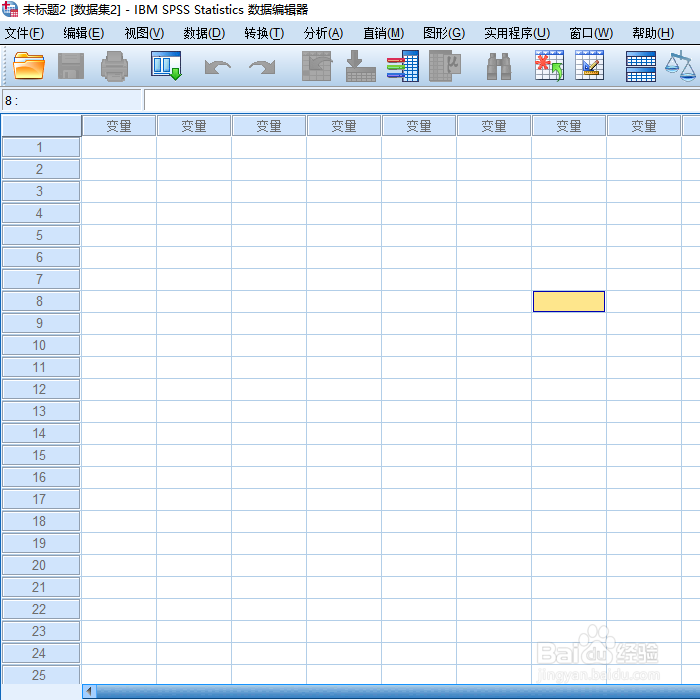Open the 文件(F) menu

point(24,33)
